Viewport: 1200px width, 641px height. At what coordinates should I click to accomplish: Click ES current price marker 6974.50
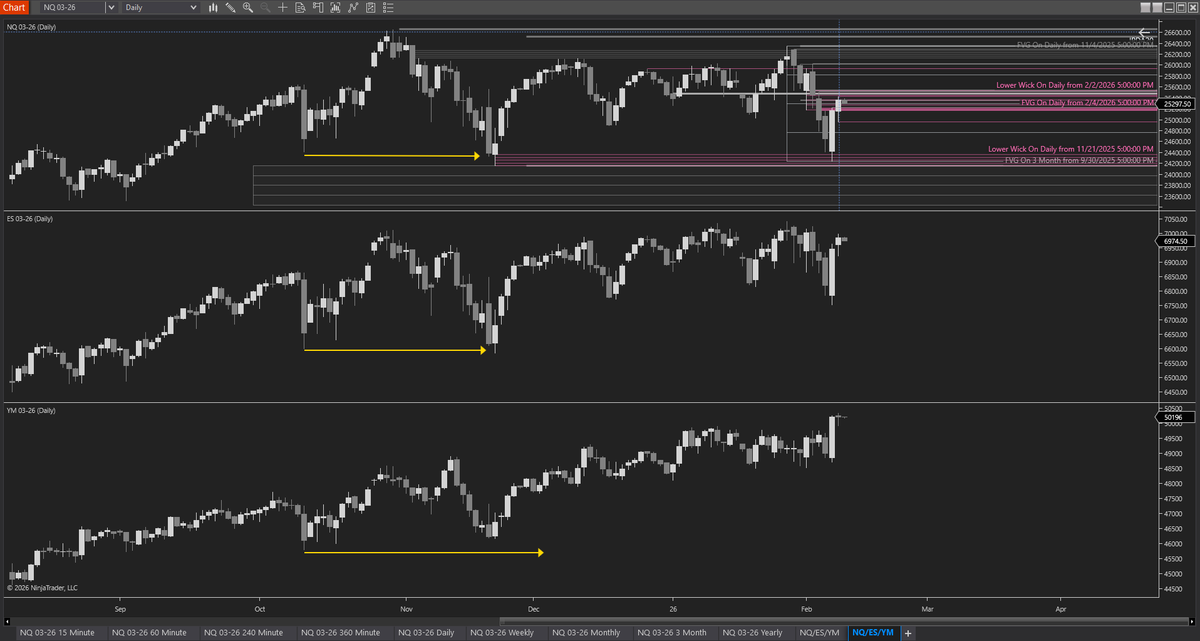coord(1175,241)
